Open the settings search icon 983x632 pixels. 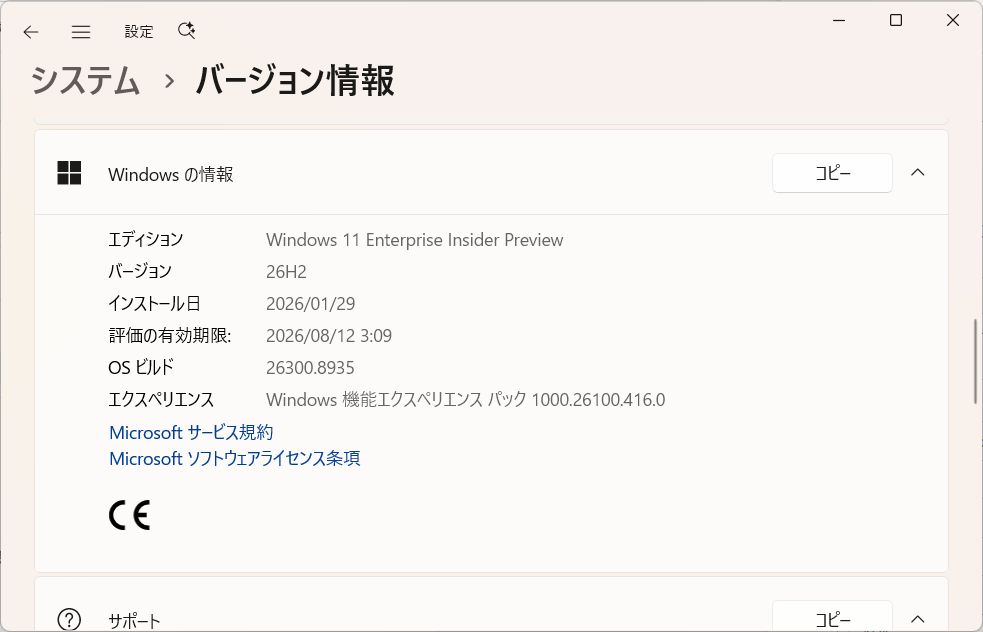187,31
